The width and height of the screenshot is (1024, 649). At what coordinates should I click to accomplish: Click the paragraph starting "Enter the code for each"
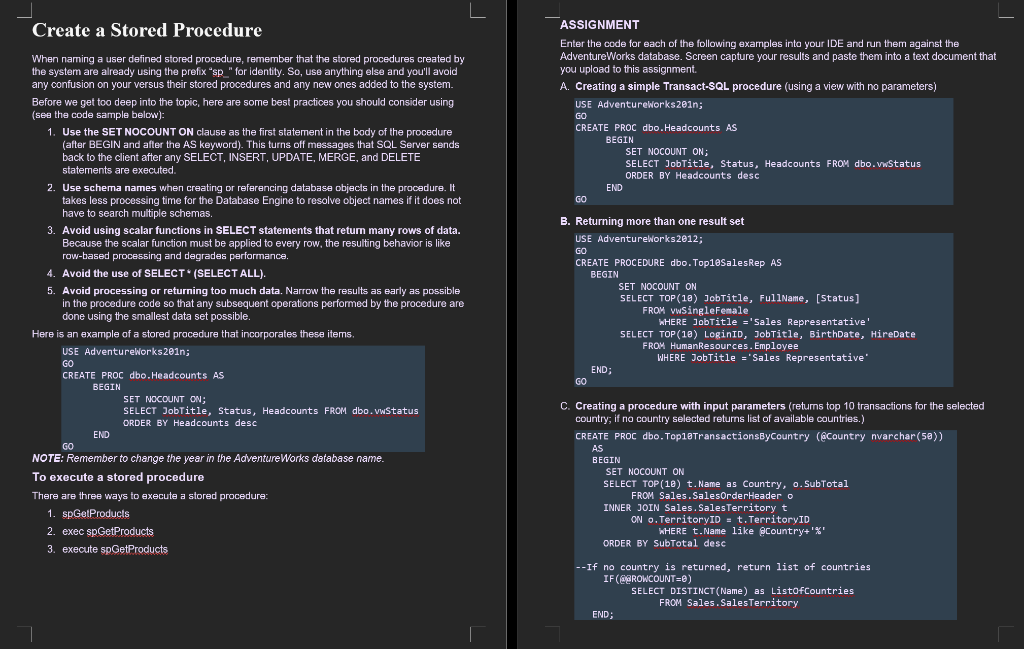click(778, 57)
